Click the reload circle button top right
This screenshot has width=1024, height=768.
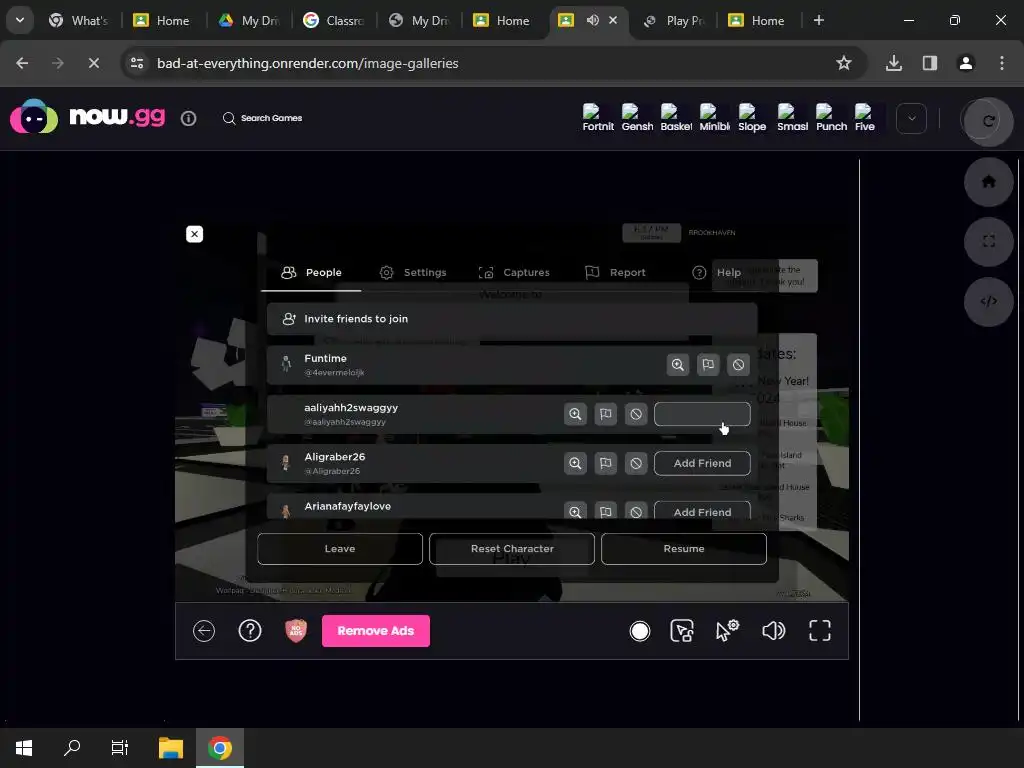click(987, 120)
